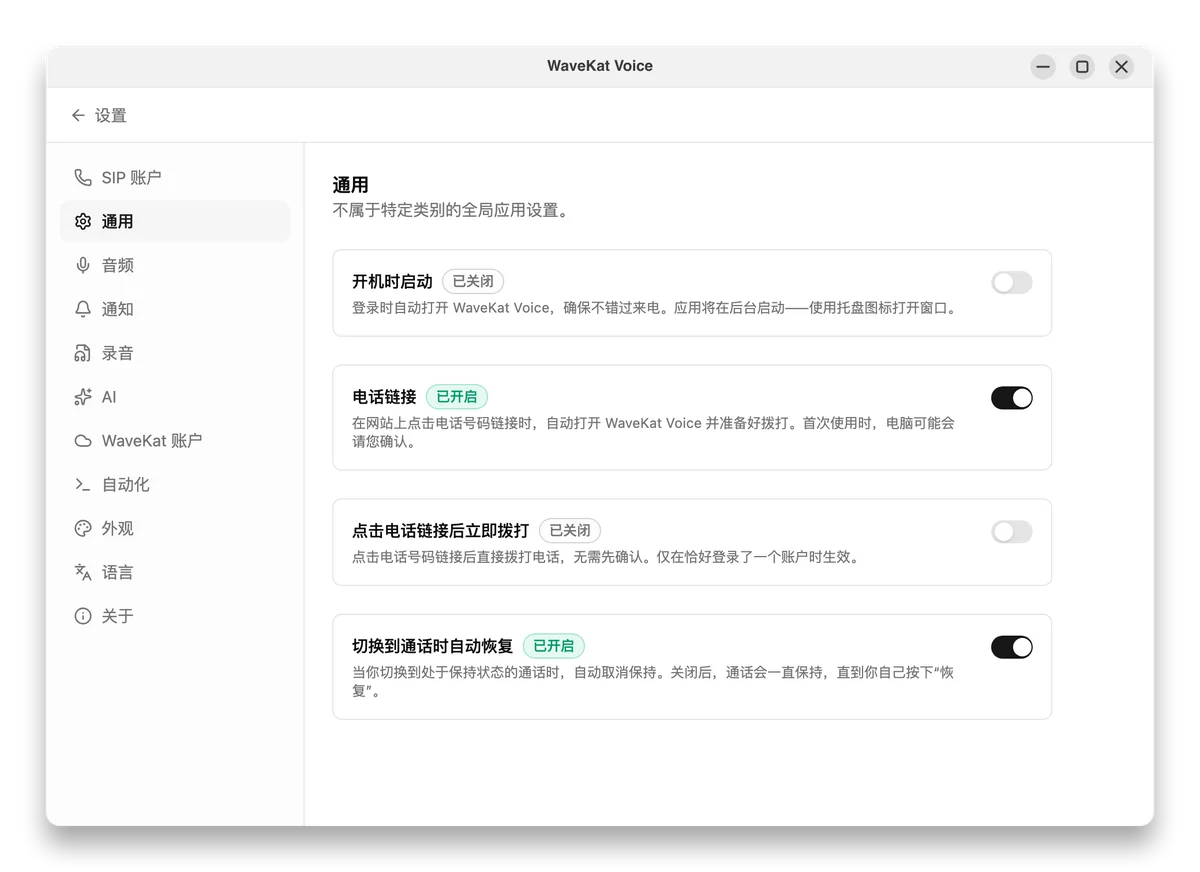
Task: Click the palette icon for 外观
Action: click(x=83, y=529)
